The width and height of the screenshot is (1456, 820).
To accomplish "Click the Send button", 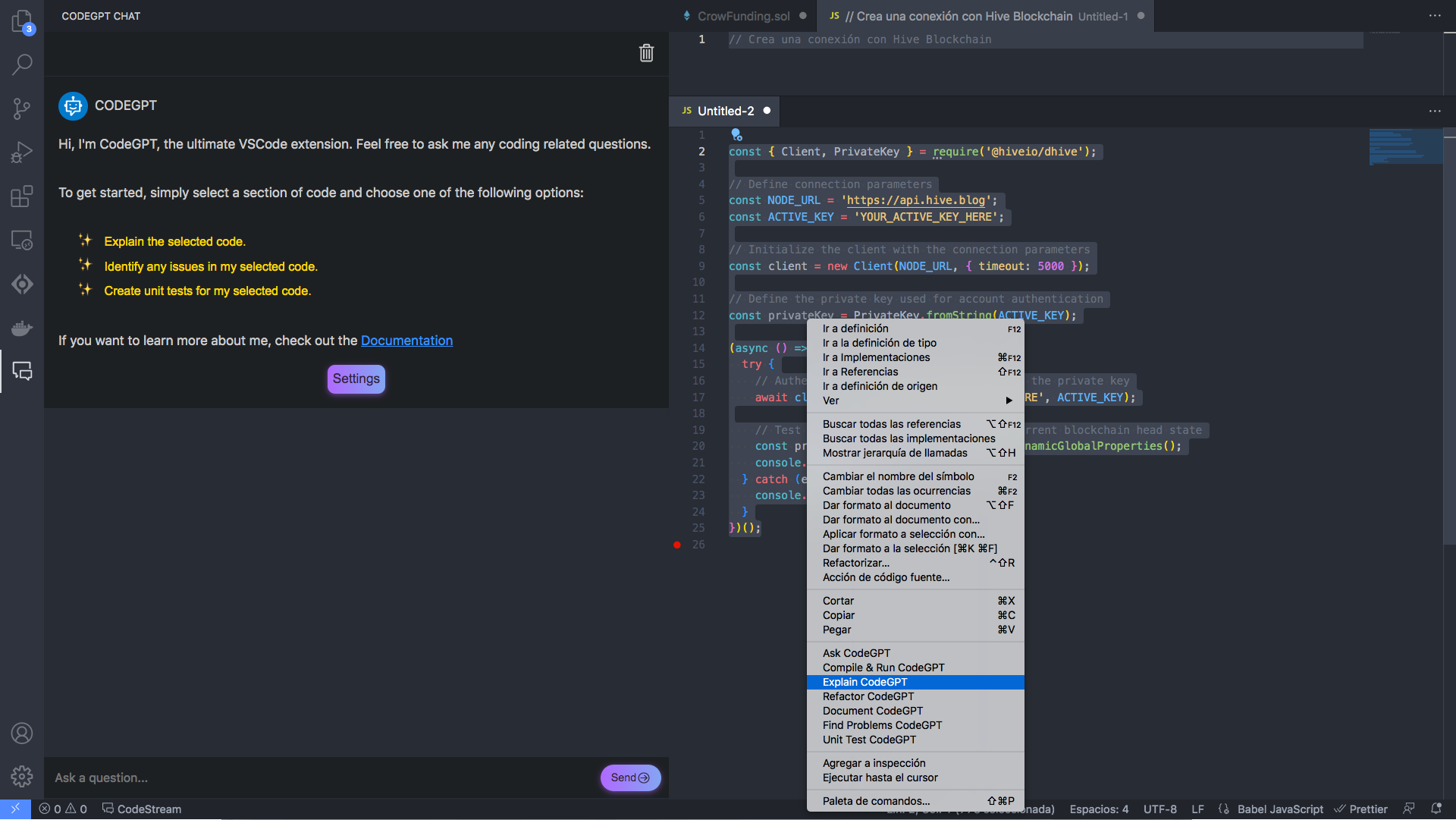I will (630, 778).
